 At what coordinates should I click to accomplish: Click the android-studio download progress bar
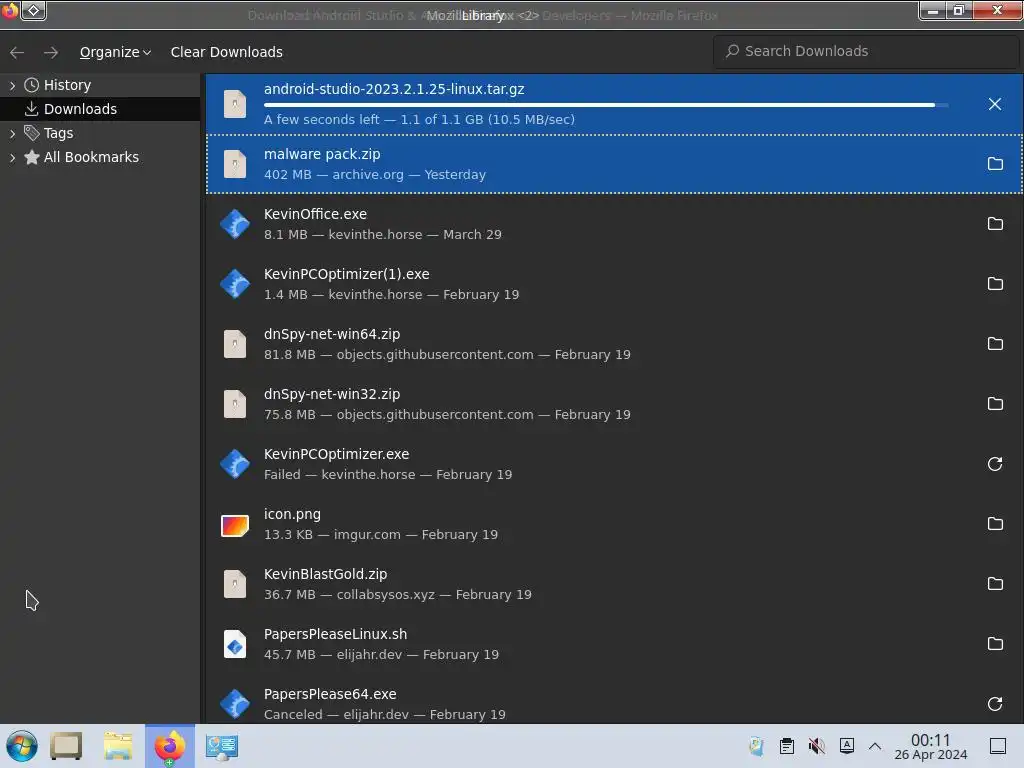[606, 104]
